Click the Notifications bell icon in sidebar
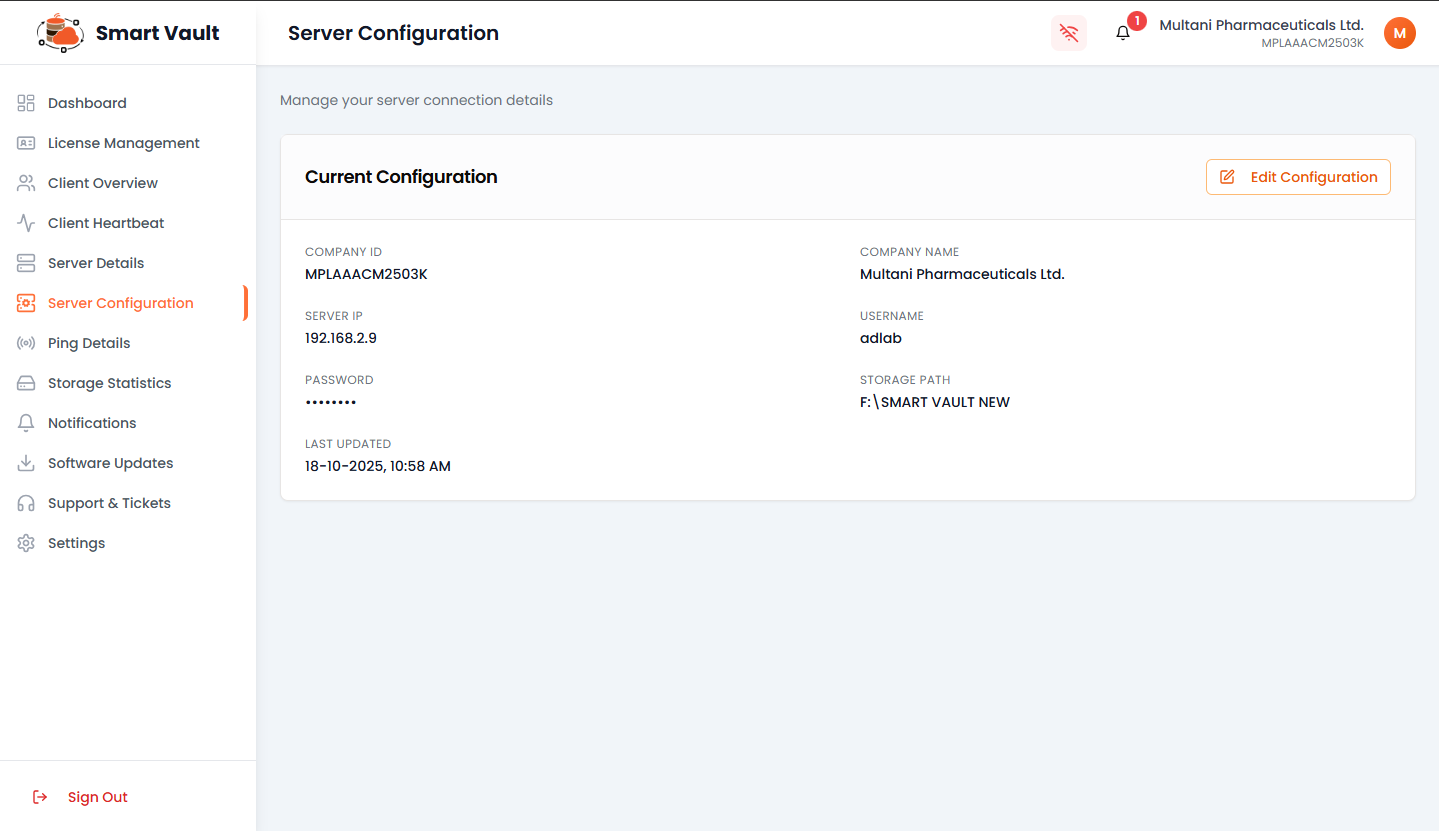 click(x=25, y=422)
